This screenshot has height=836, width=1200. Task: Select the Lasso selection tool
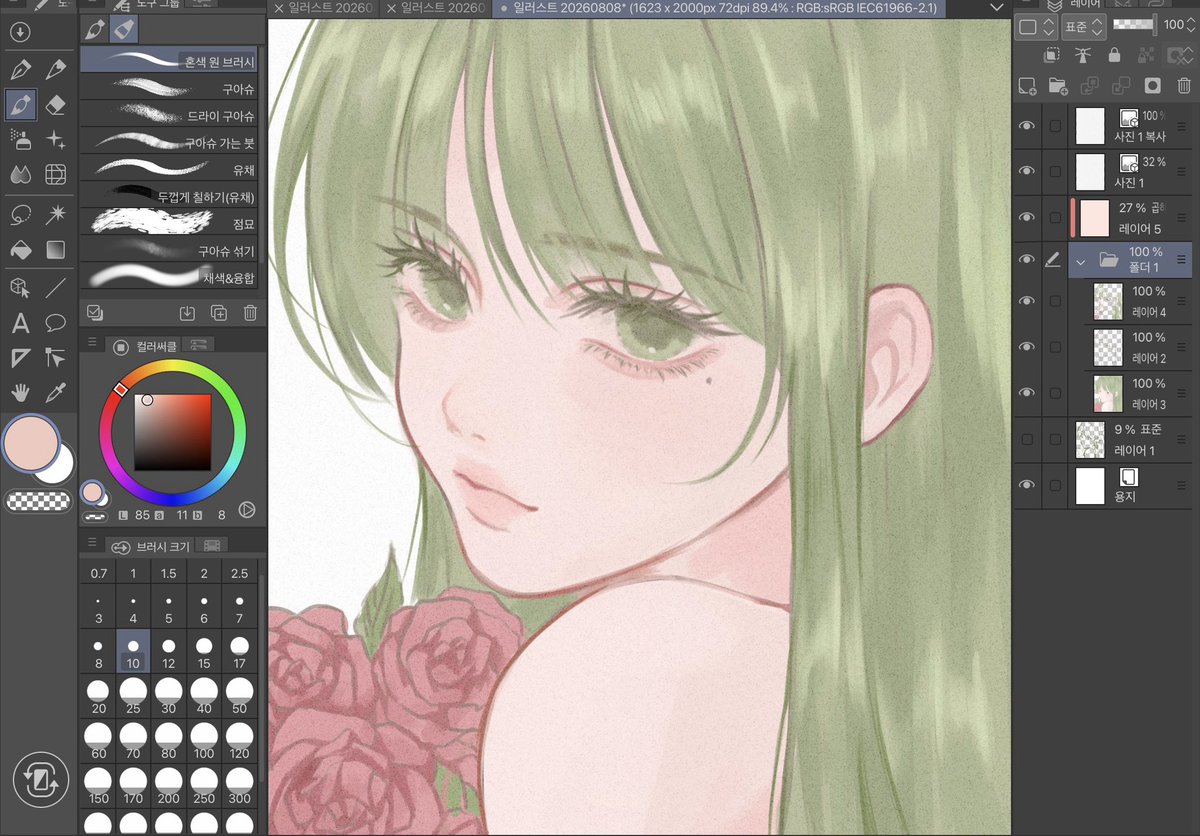coord(20,214)
